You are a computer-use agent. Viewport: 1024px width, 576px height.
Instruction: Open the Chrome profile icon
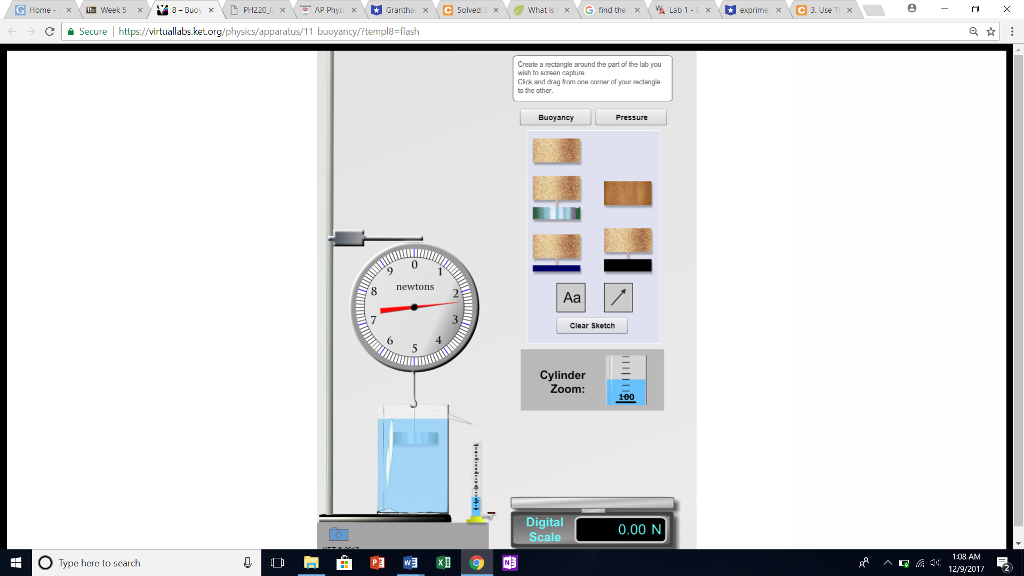pyautogui.click(x=912, y=8)
